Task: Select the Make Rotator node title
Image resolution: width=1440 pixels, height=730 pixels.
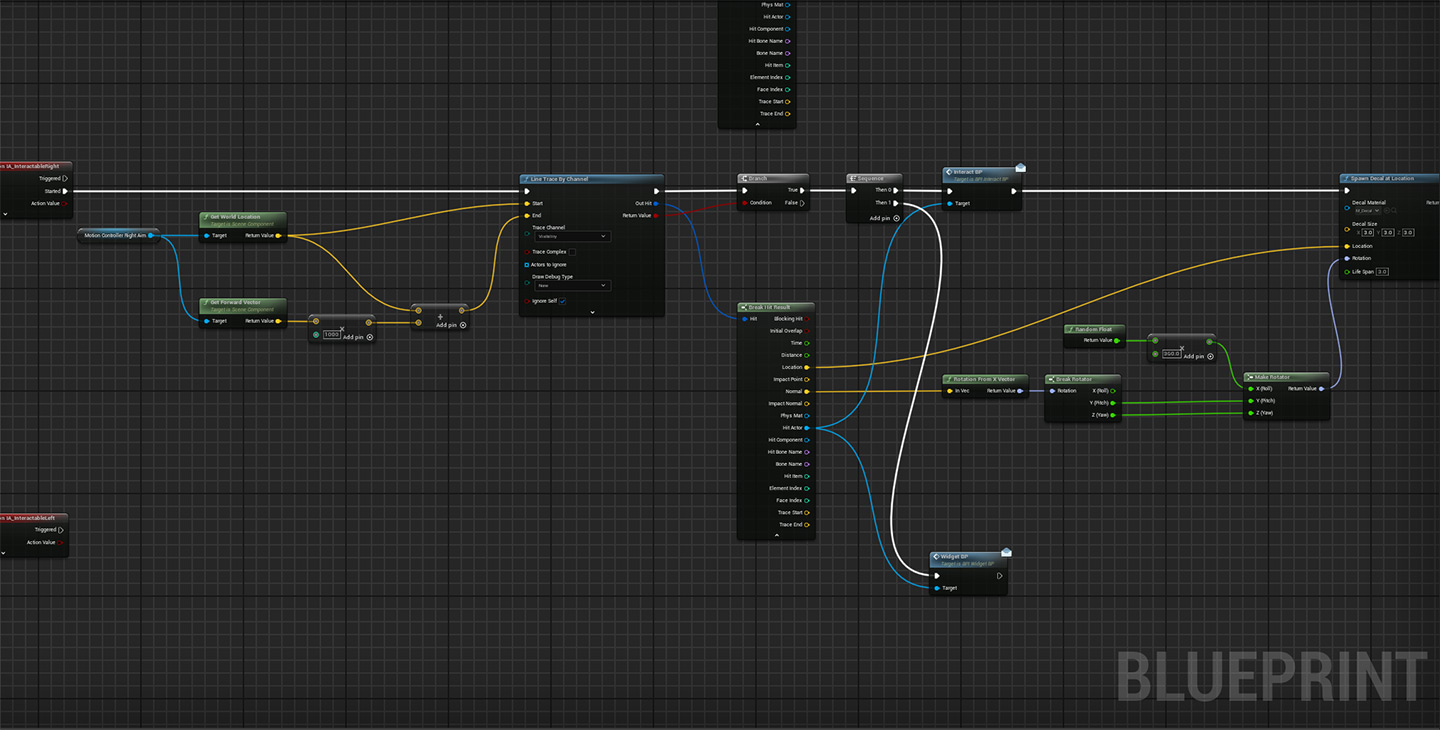Action: [x=1272, y=378]
